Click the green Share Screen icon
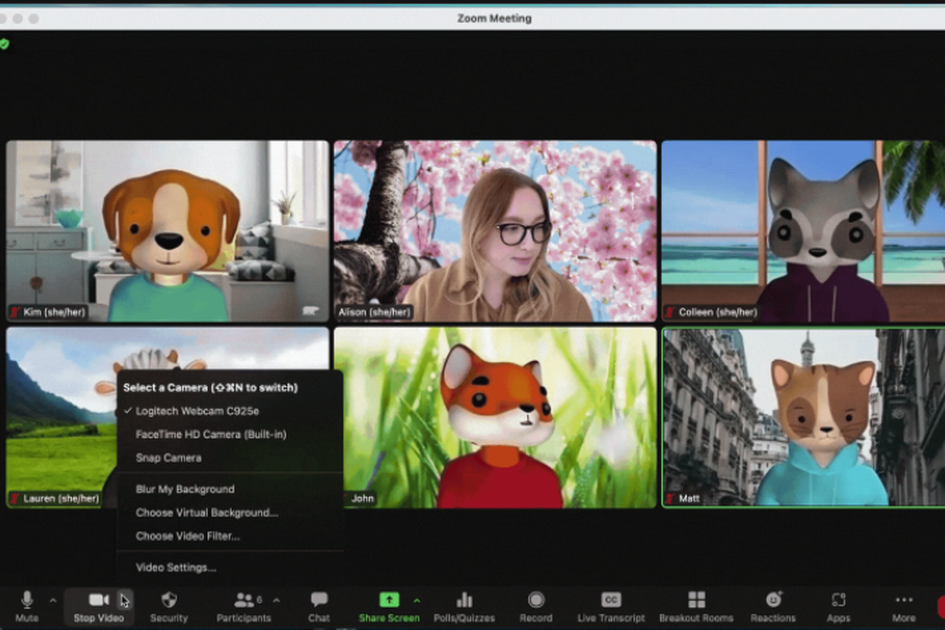 click(x=389, y=600)
